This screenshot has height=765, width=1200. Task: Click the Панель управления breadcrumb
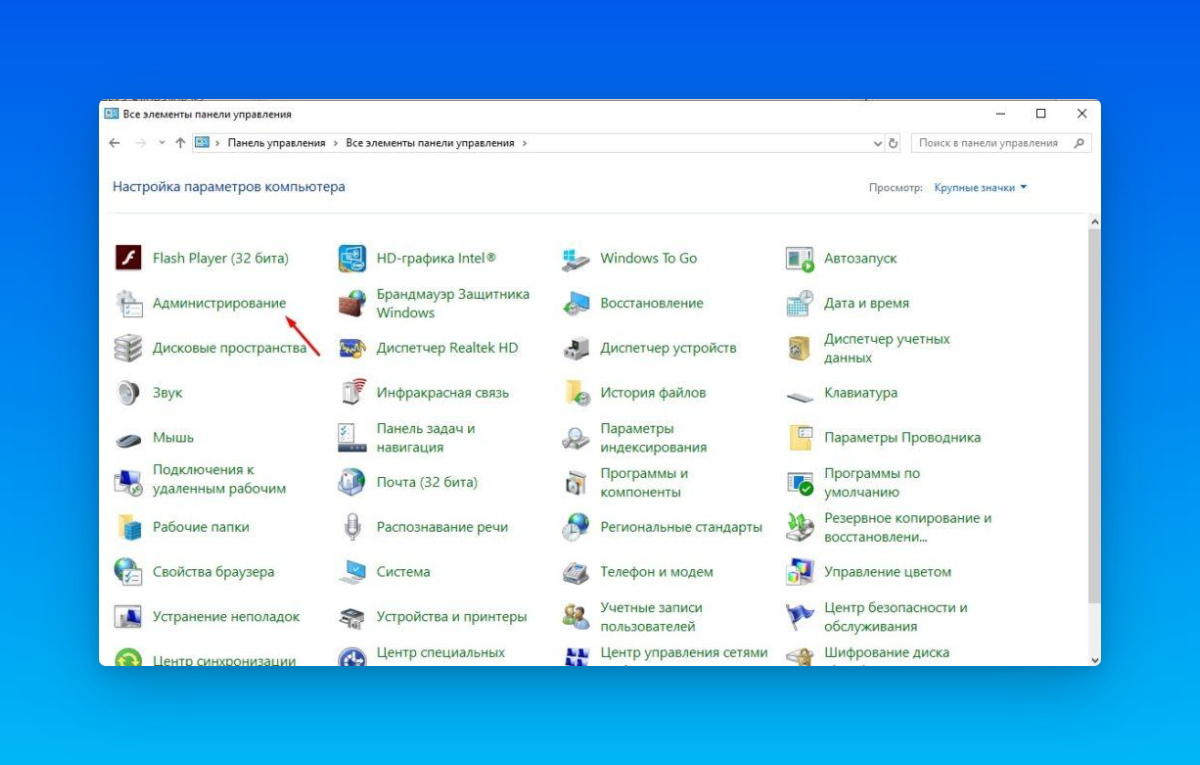coord(277,143)
